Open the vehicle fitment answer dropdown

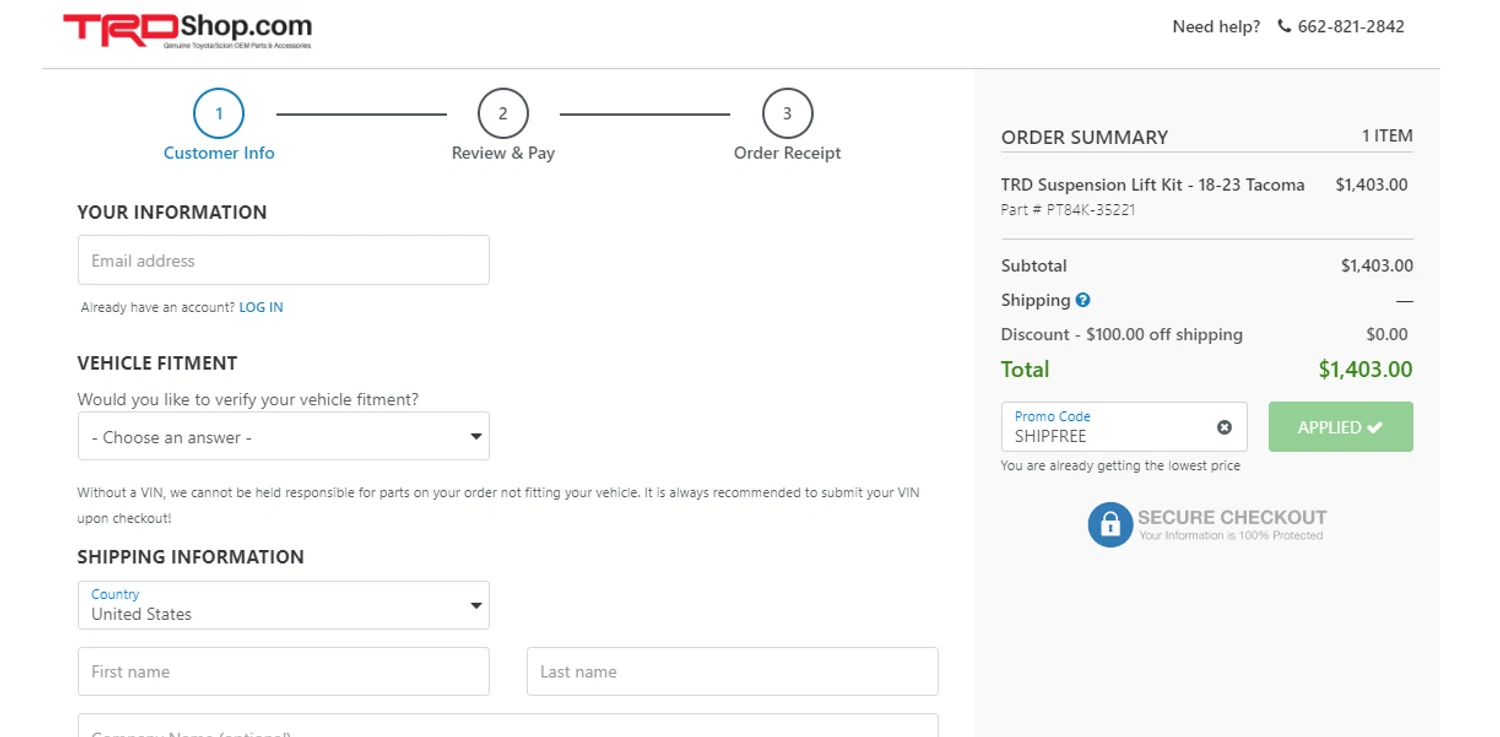click(283, 436)
